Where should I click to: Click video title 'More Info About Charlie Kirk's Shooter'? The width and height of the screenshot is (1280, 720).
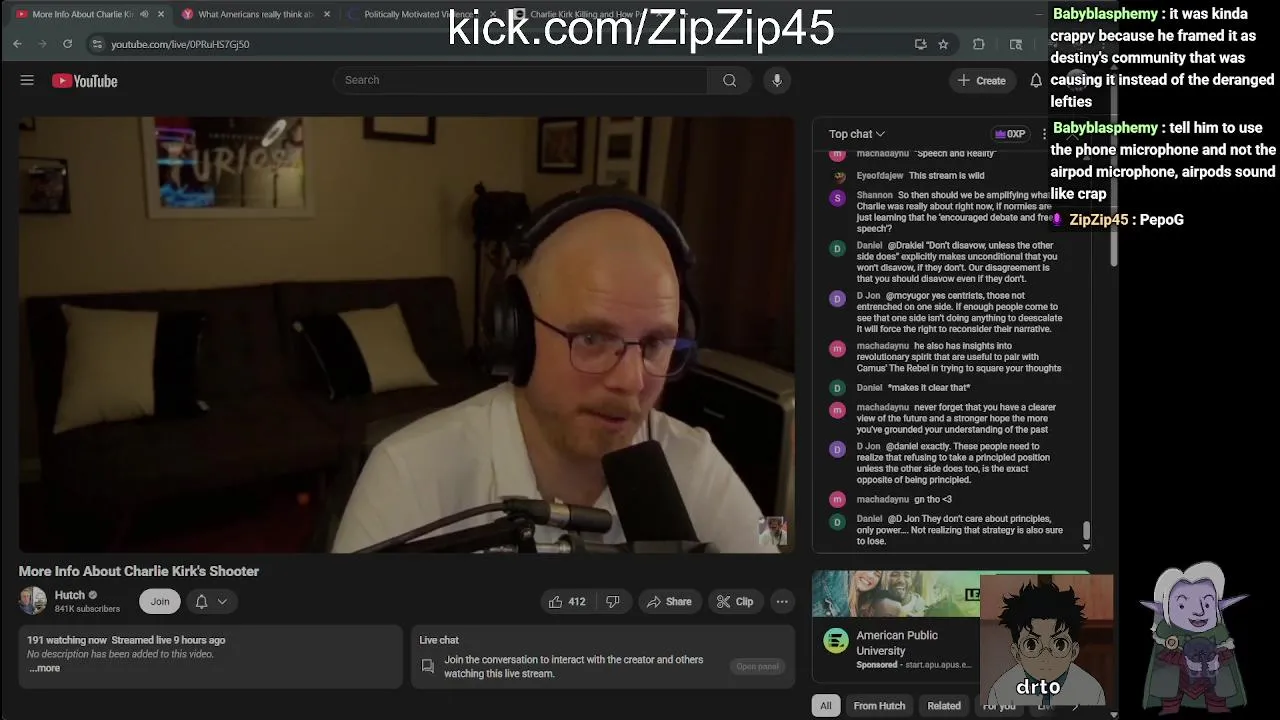(139, 571)
